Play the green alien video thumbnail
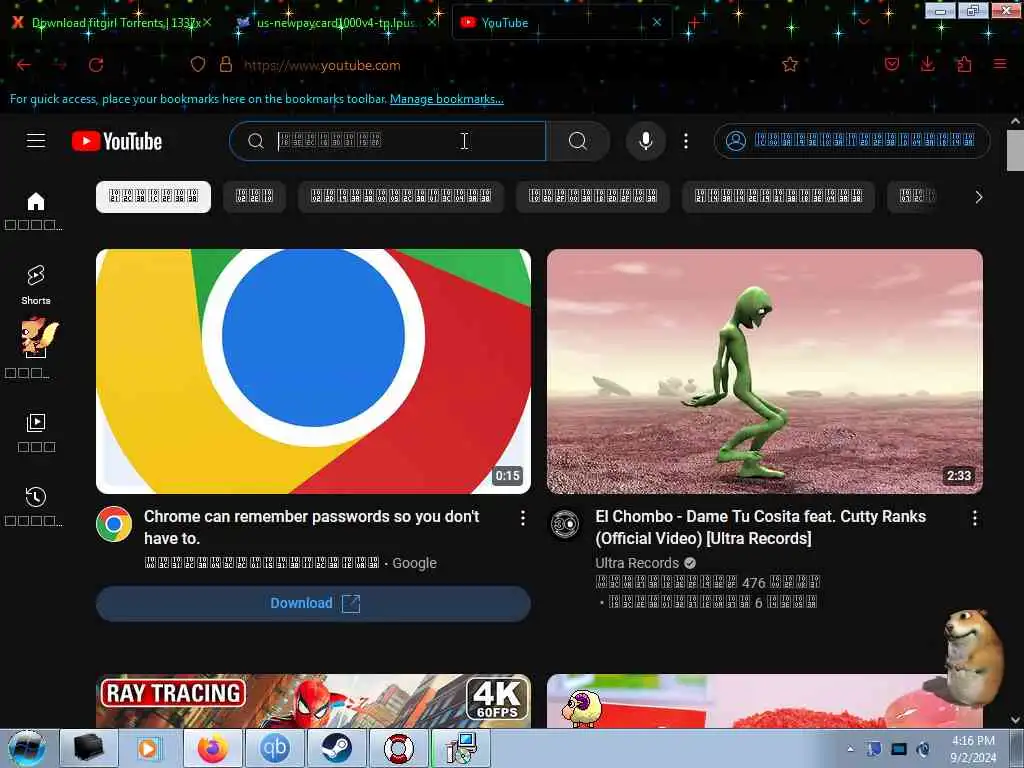This screenshot has height=768, width=1024. (765, 371)
